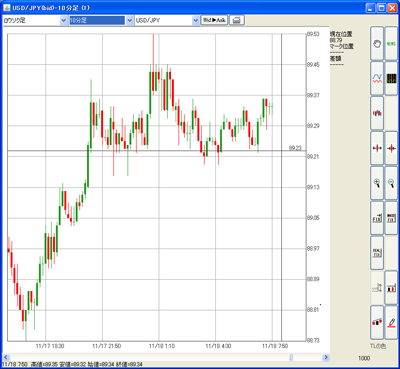The height and width of the screenshot is (369, 400).
Task: Click the 89.23 horizontal line label
Action: [x=295, y=148]
